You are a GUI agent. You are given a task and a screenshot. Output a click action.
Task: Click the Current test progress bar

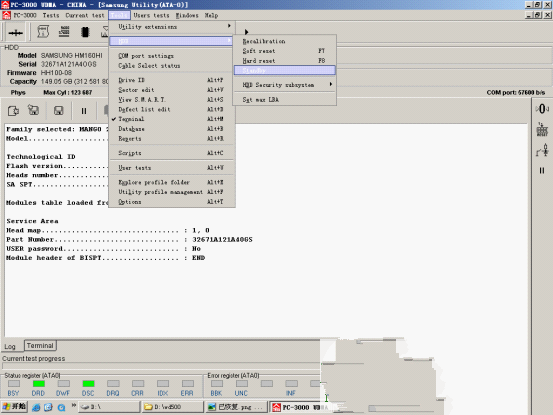[162, 366]
